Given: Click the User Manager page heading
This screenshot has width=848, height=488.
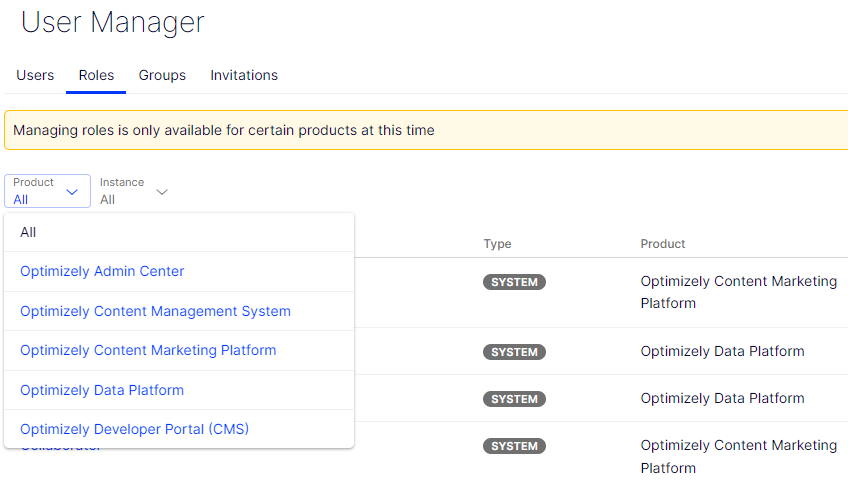Looking at the screenshot, I should [112, 23].
